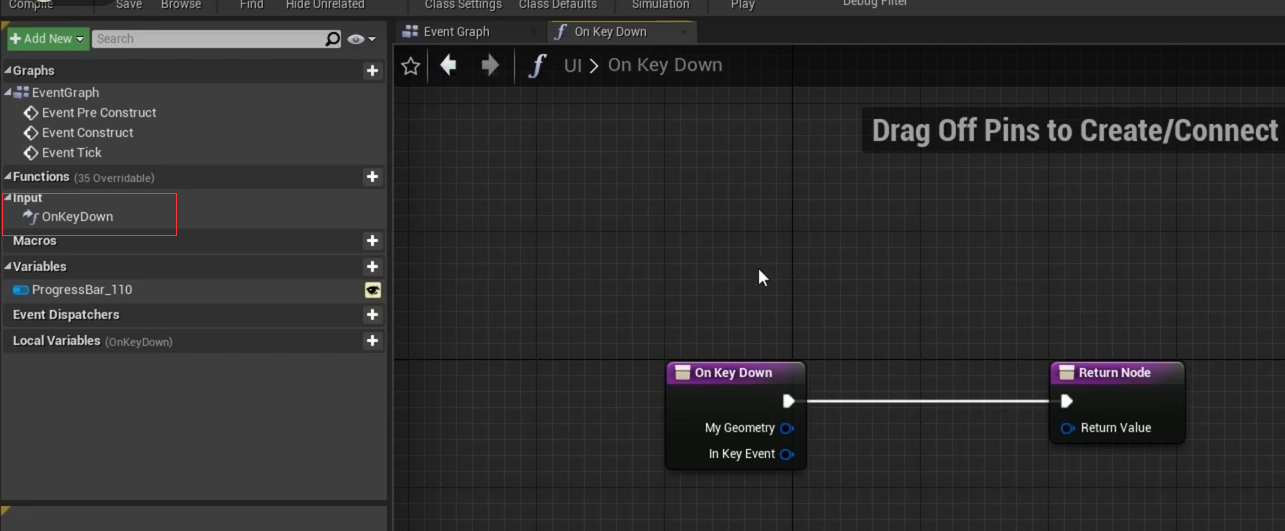1285x531 pixels.
Task: Click the Simulation toolbar button
Action: [660, 5]
